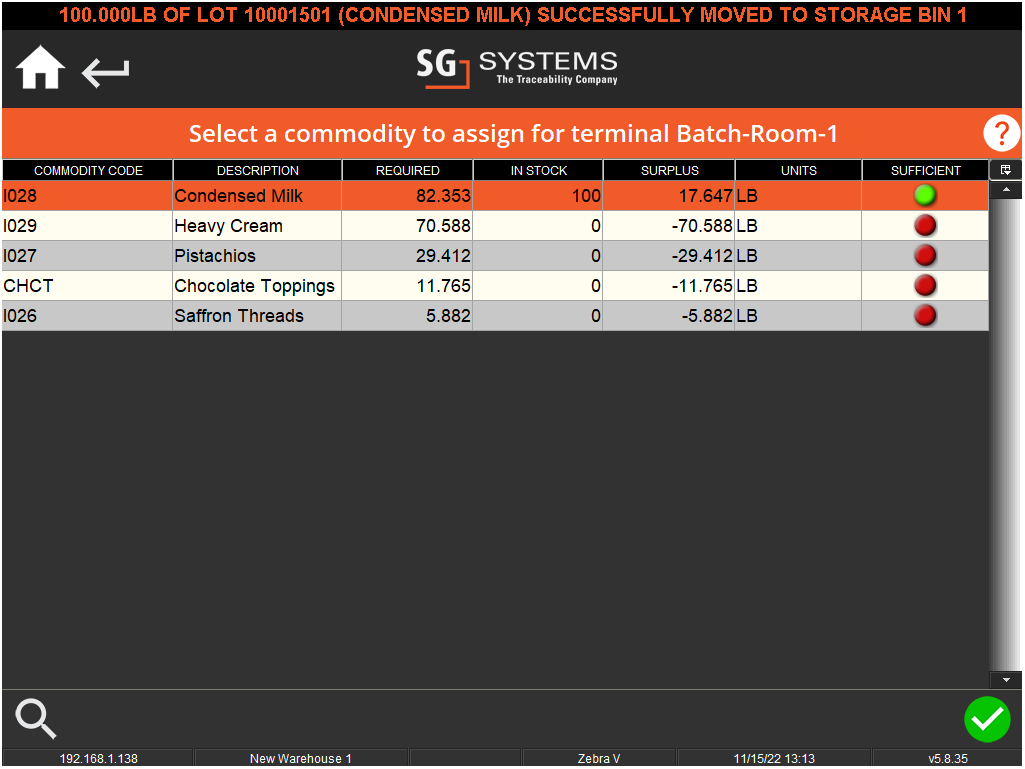Click the search magnifier icon
The height and width of the screenshot is (769, 1025).
coord(34,719)
